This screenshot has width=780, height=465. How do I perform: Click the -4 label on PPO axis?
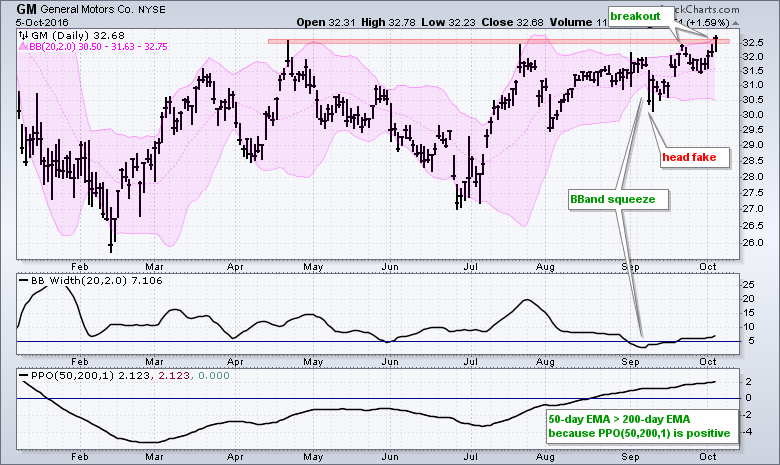(748, 432)
